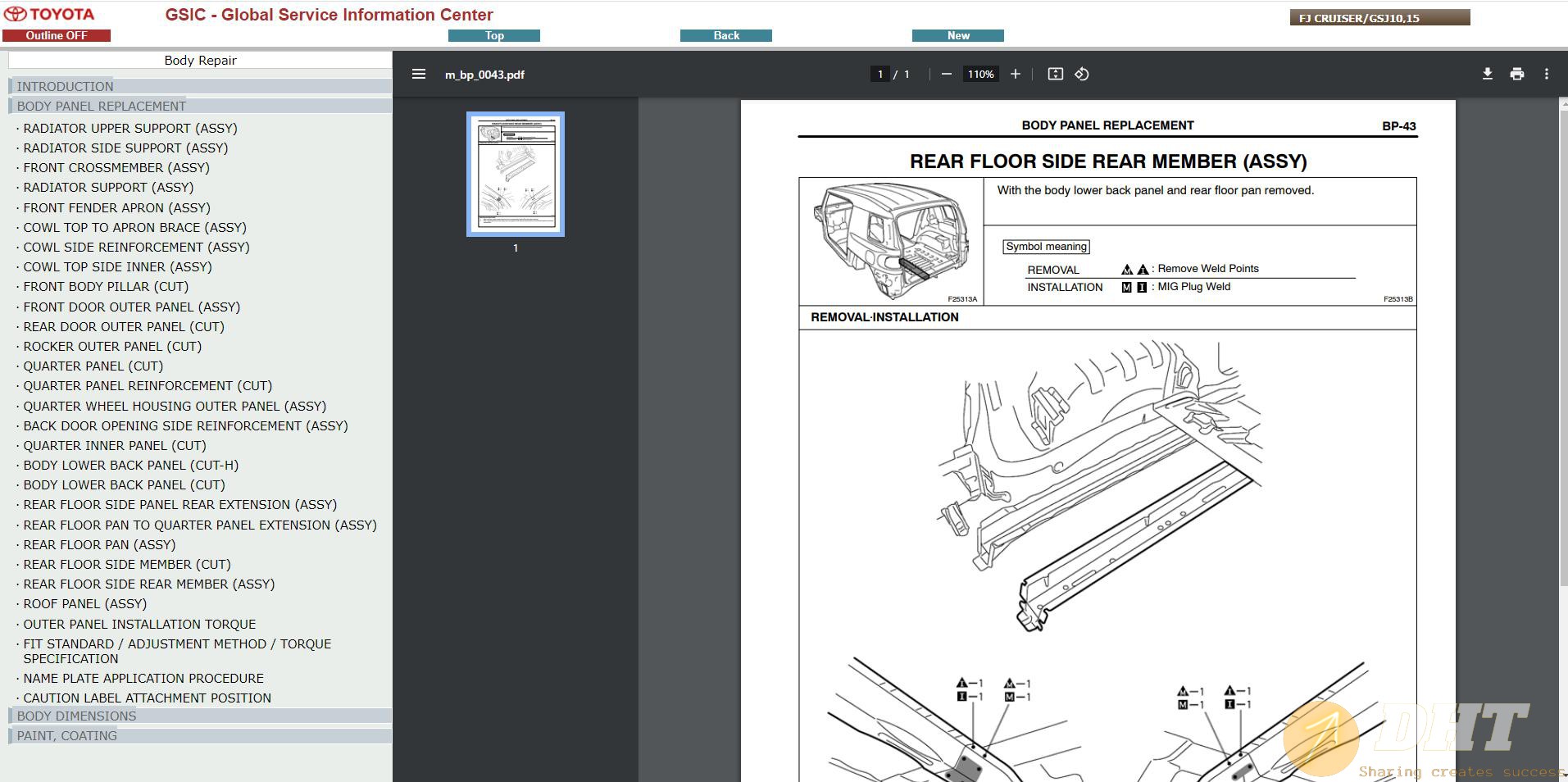This screenshot has width=1568, height=782.
Task: Click the Symbol meaning box
Action: pyautogui.click(x=1046, y=246)
